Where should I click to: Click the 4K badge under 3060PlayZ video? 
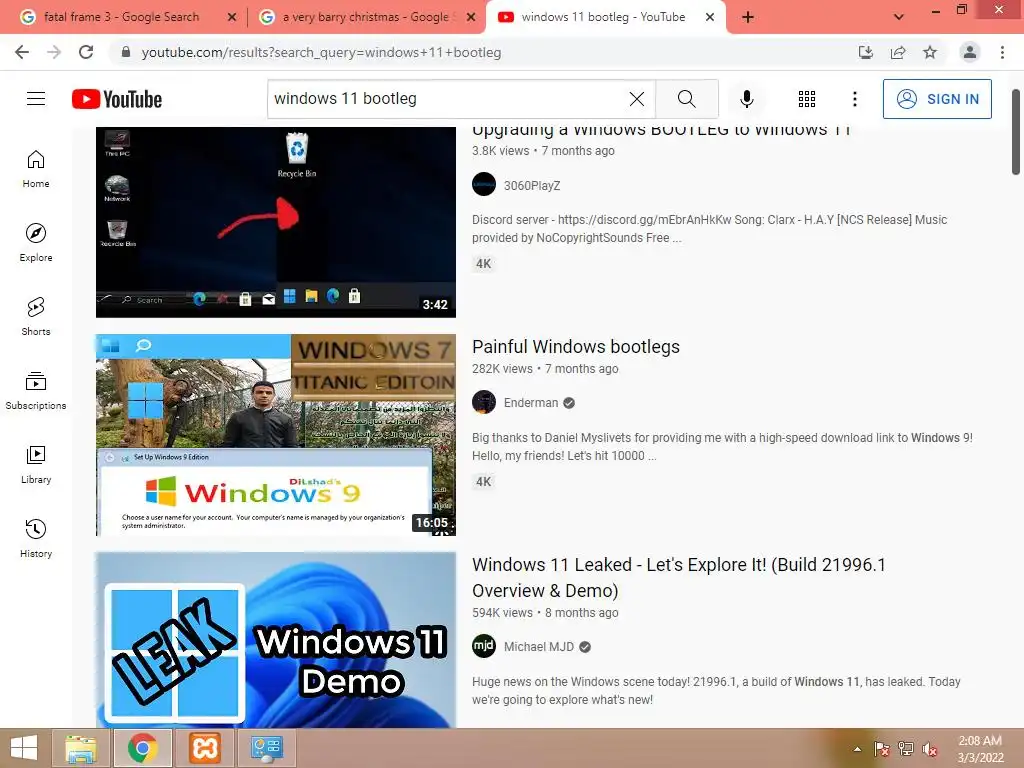click(484, 264)
